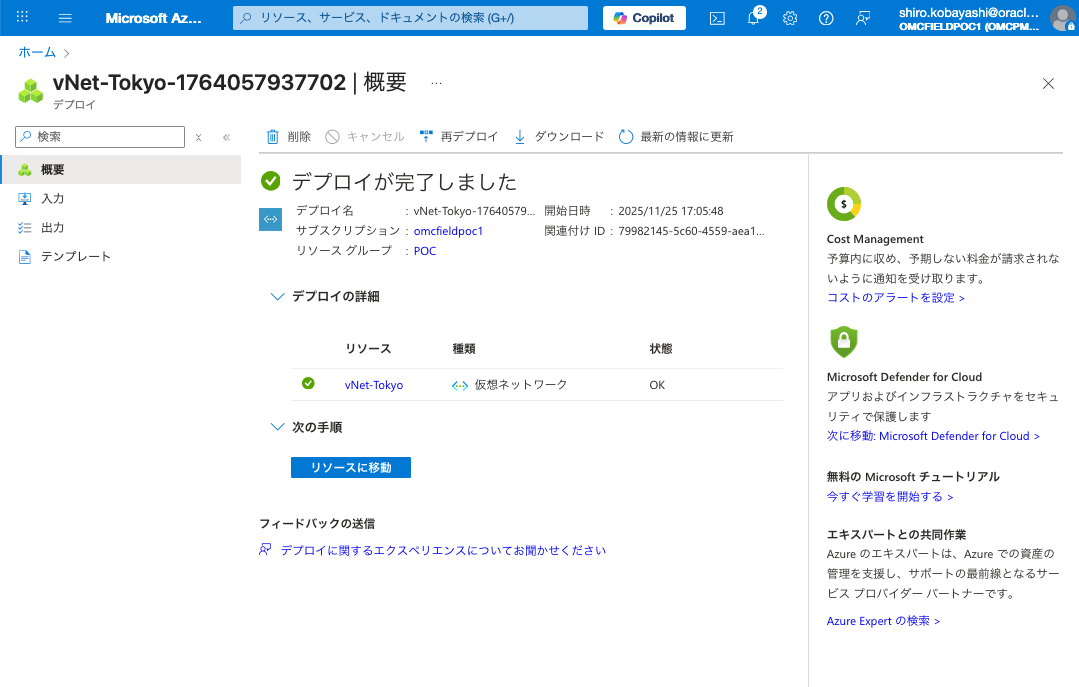Click the デプロイ名 value vNet-Tokyo-17640579...
The width and height of the screenshot is (1079, 687).
[x=474, y=211]
